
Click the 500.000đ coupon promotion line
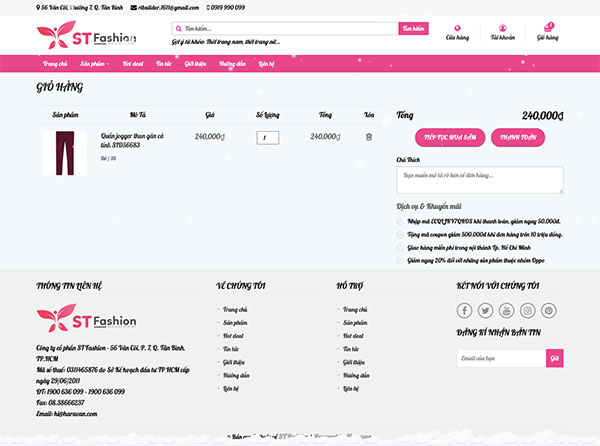coord(484,234)
